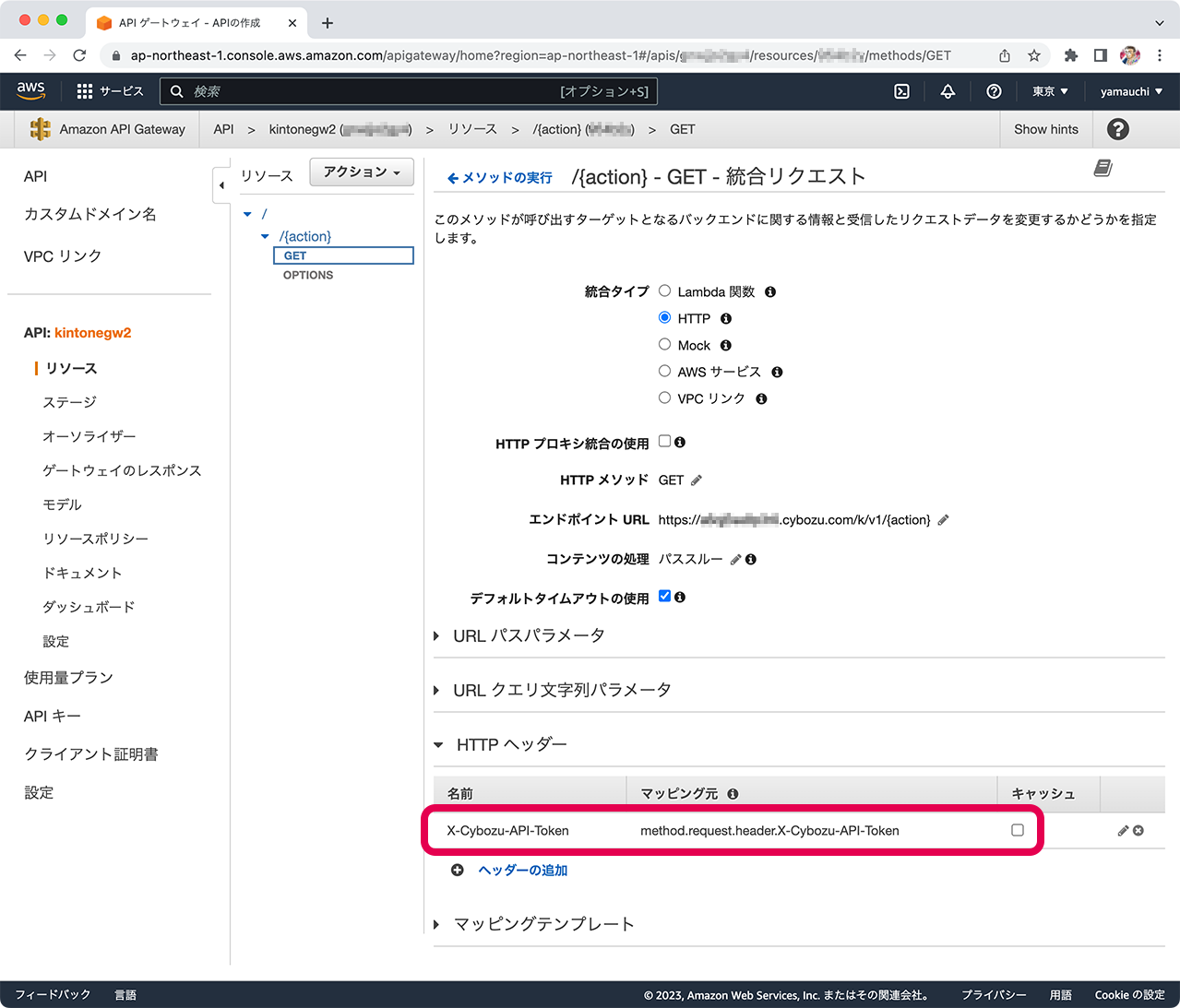Viewport: 1180px width, 1008px height.
Task: Go back via メソッドの実行 link
Action: (x=500, y=178)
